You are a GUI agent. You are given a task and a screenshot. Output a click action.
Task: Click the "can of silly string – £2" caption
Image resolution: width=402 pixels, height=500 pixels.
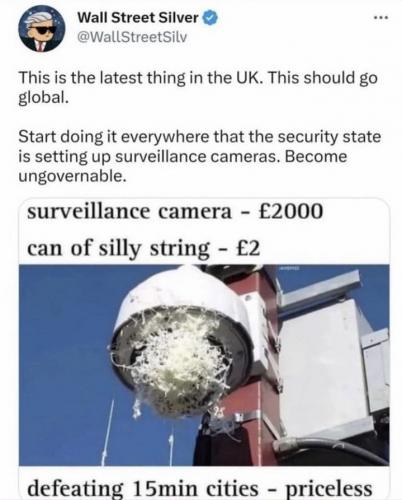[143, 249]
